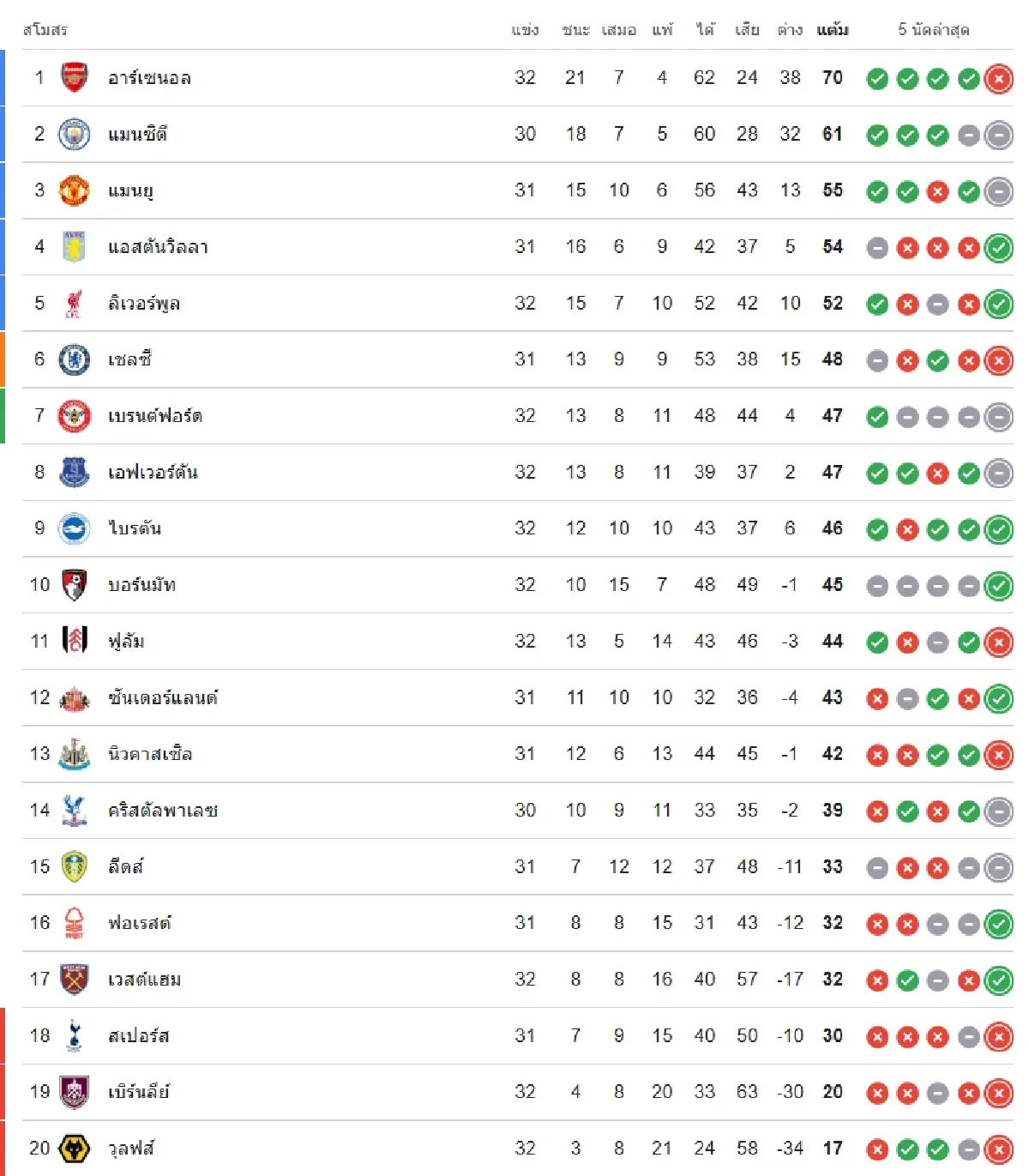Click the Manchester United club crest
1029x1176 pixels.
coord(75,190)
